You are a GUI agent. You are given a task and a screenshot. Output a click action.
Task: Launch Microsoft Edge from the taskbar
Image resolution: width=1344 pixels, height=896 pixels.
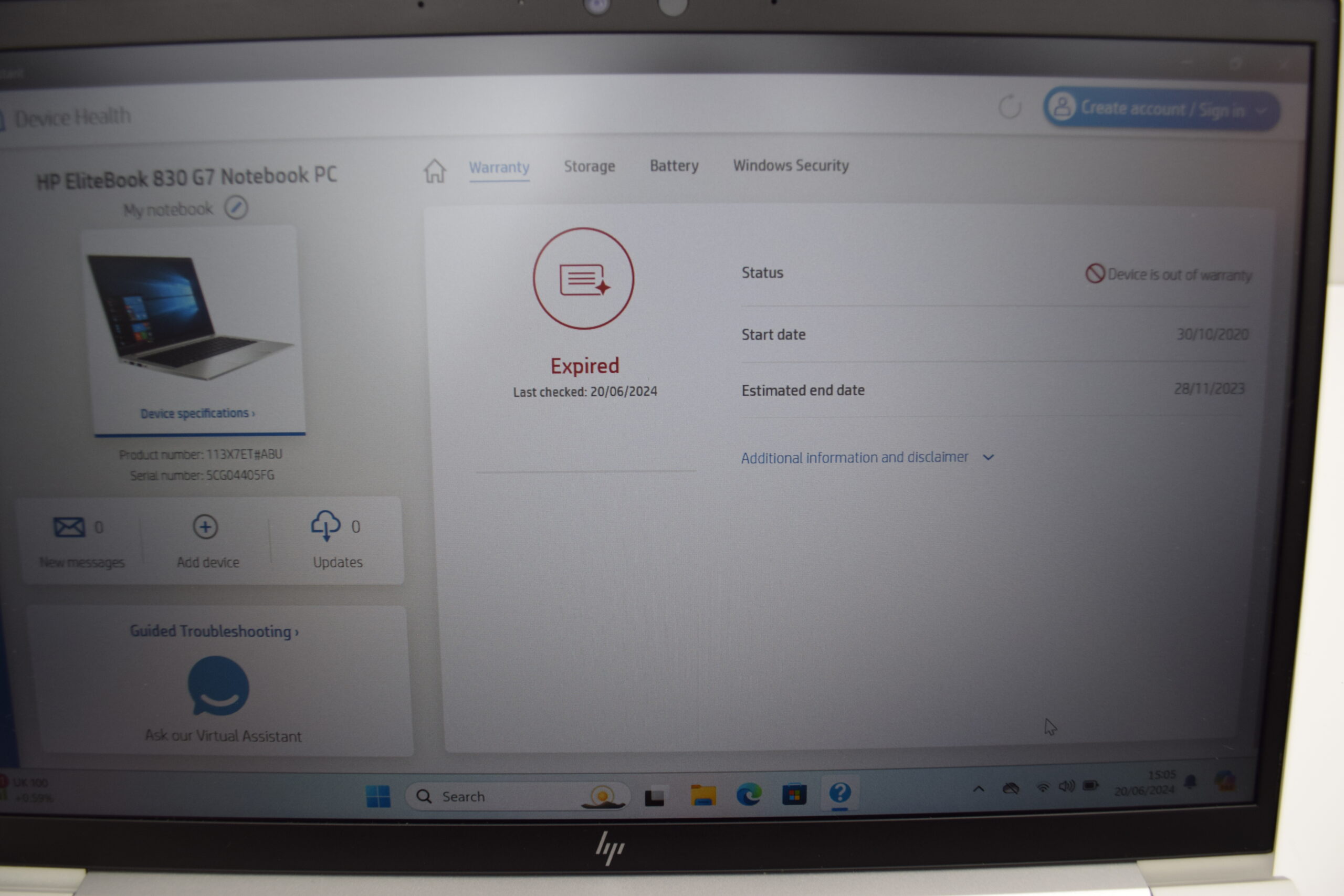(749, 794)
